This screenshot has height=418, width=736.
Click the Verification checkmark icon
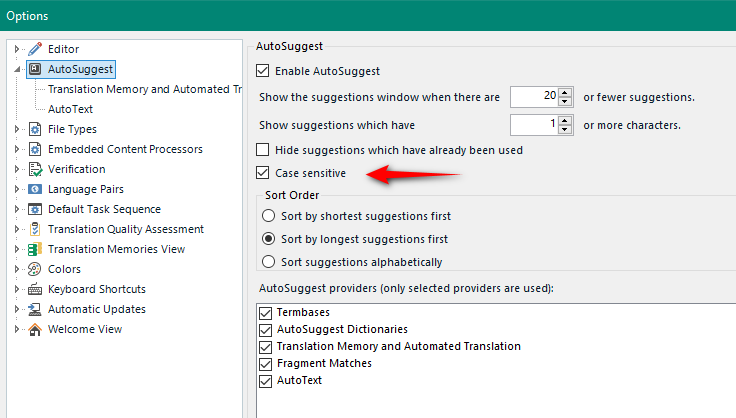(x=35, y=169)
